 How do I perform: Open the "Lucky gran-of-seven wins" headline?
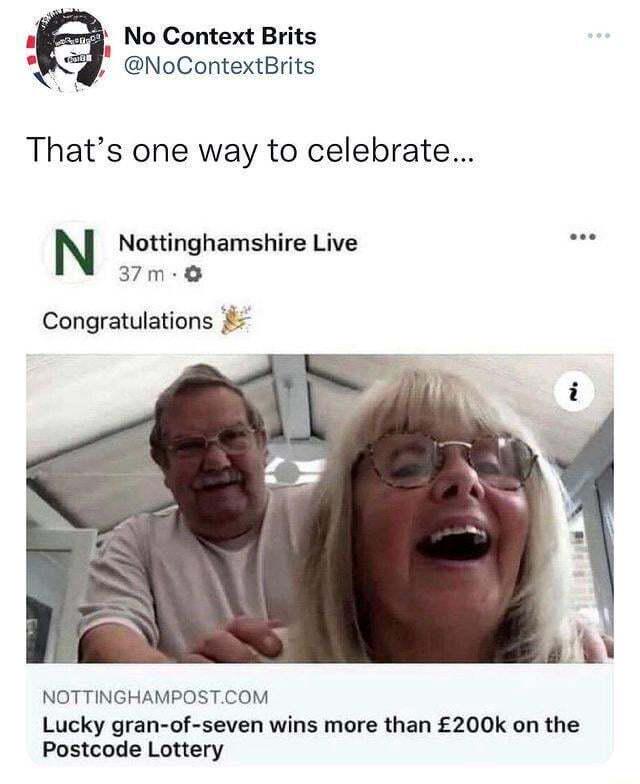pos(311,724)
